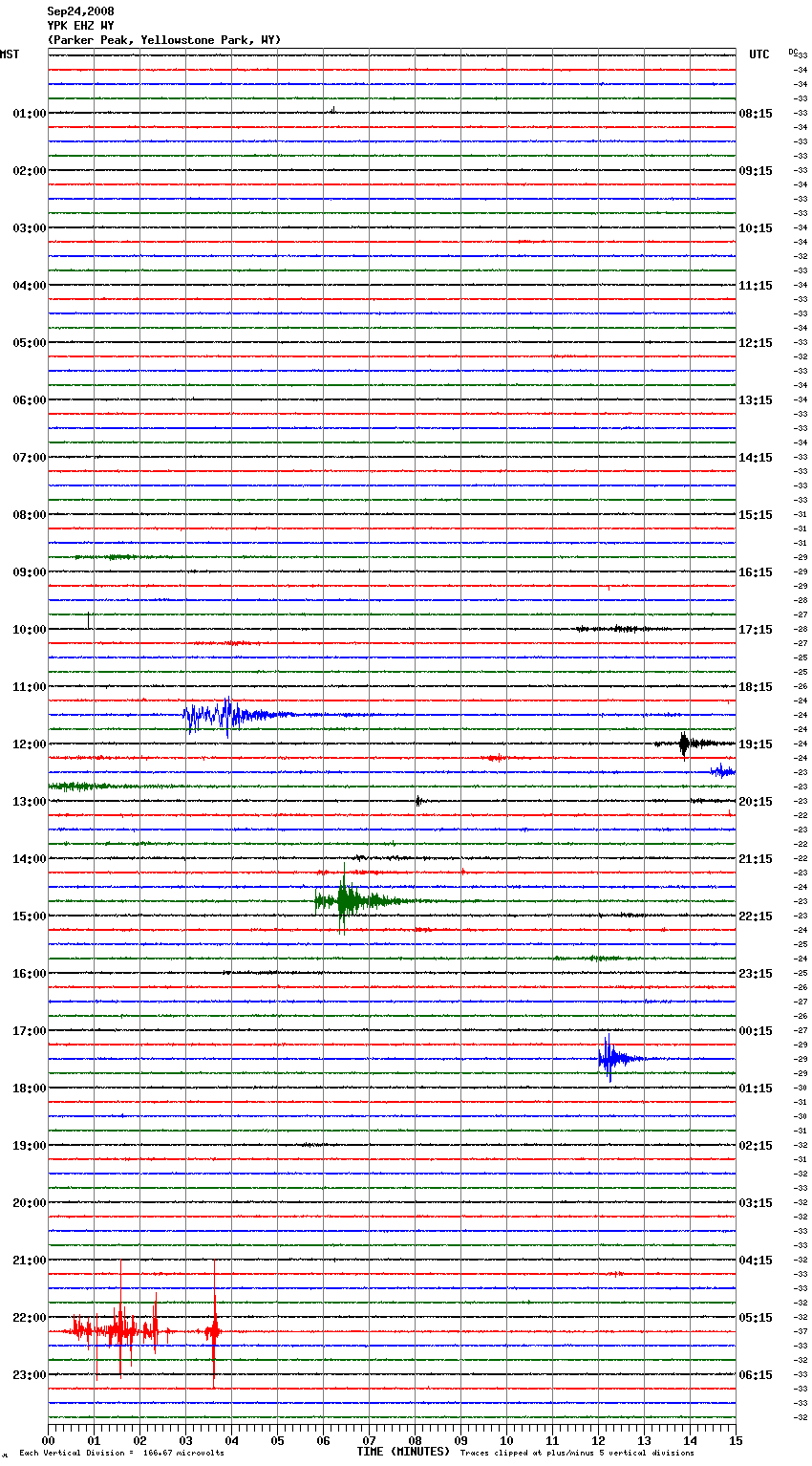812x1466 pixels.
Task: Click minute 09 on the bottom axis
Action: (x=460, y=1440)
